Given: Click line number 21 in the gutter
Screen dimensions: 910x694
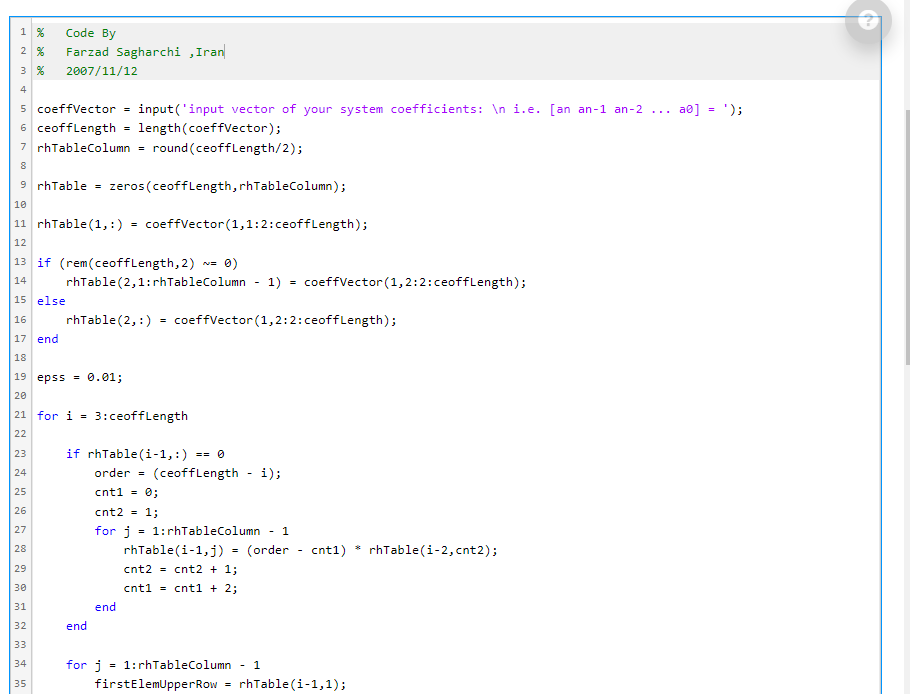Looking at the screenshot, I should (20, 415).
